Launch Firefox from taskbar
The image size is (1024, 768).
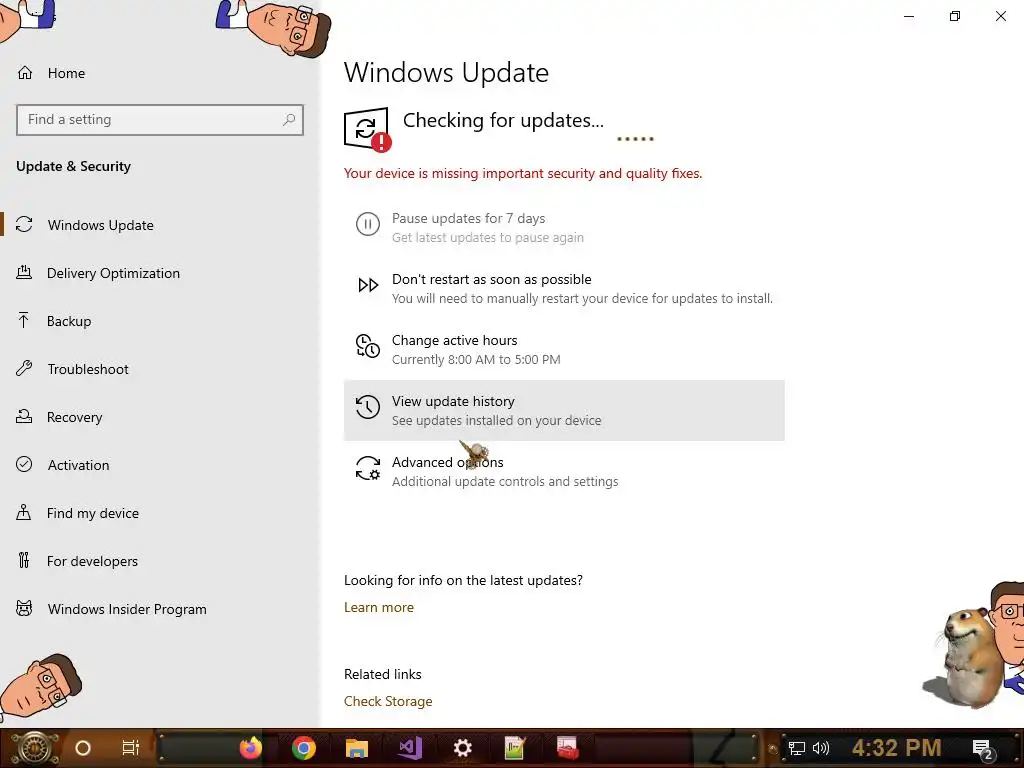(250, 748)
